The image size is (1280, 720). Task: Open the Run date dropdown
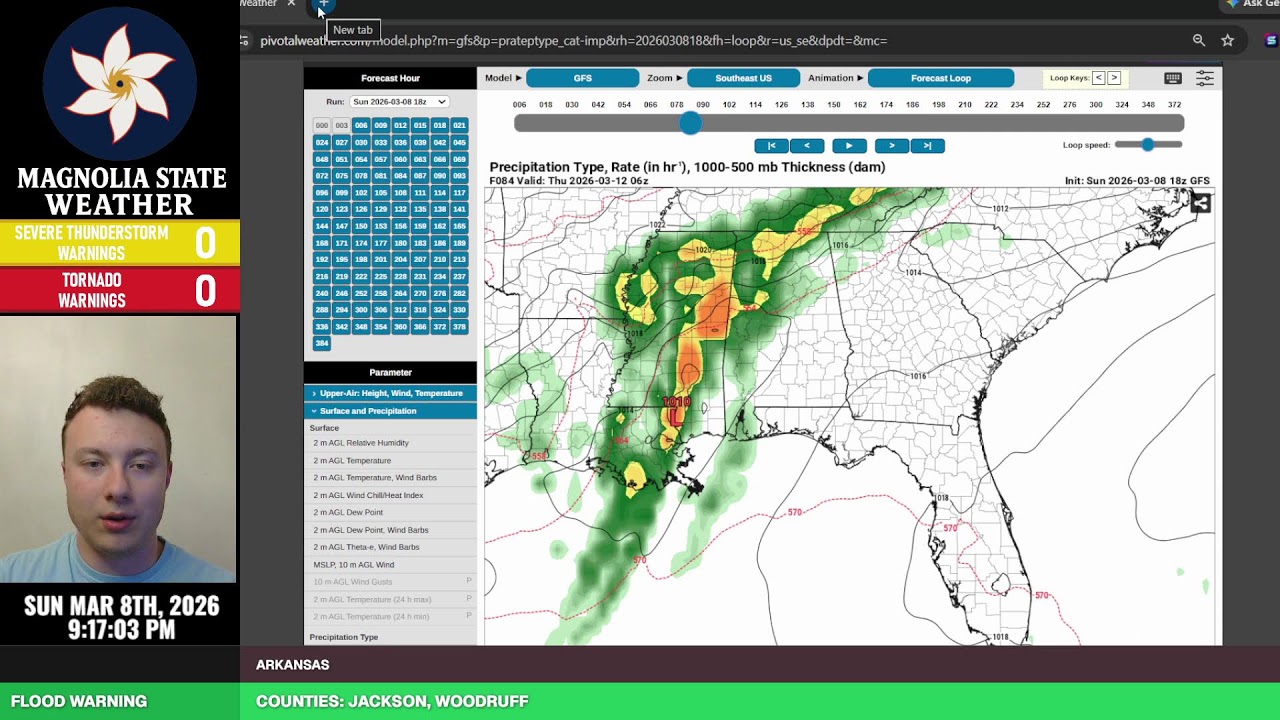[398, 102]
